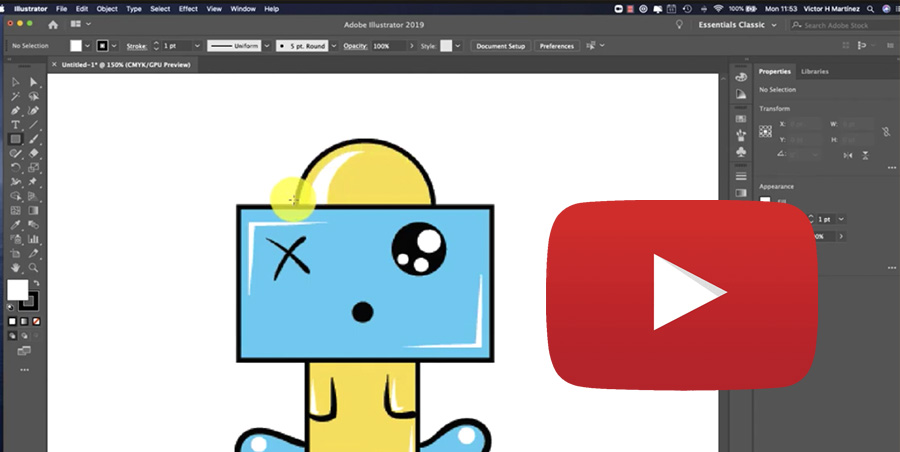The height and width of the screenshot is (452, 900).
Task: Choose the Magic Wand tool
Action: 15,96
